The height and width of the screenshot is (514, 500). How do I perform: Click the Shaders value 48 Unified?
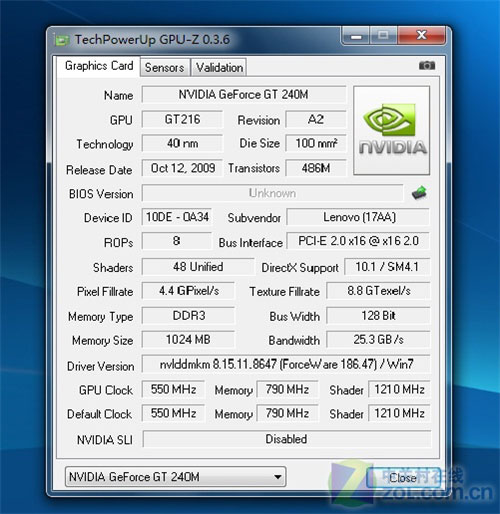pyautogui.click(x=198, y=267)
